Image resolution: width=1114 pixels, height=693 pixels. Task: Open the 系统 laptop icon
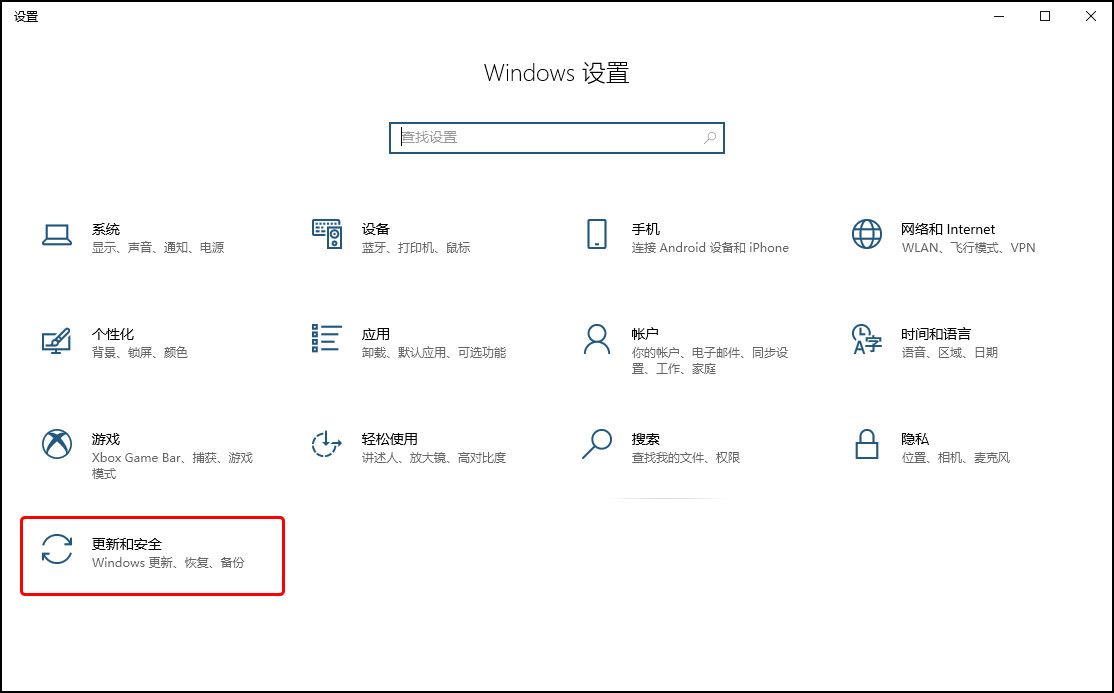pos(57,235)
